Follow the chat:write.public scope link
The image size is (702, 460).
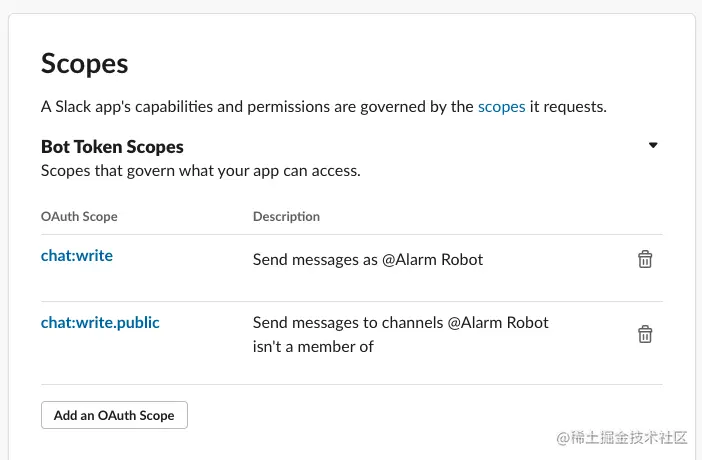pos(100,323)
